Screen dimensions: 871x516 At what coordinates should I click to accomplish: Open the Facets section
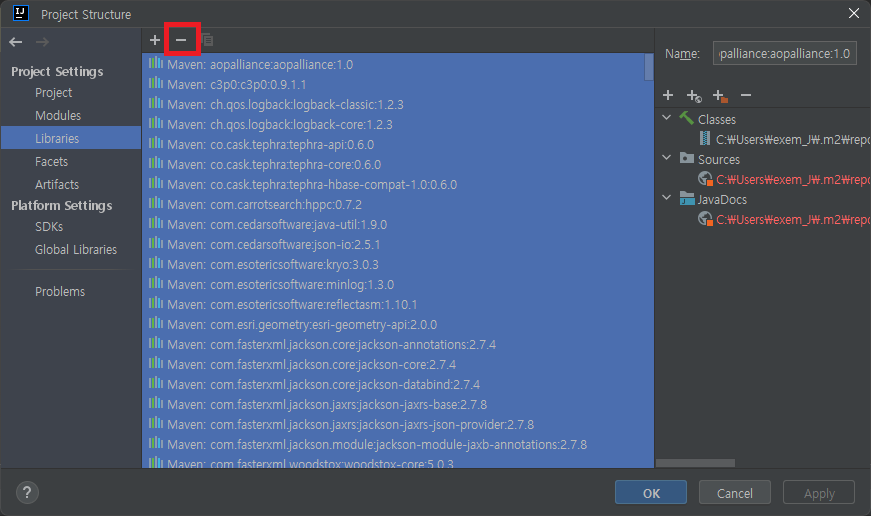tap(51, 162)
